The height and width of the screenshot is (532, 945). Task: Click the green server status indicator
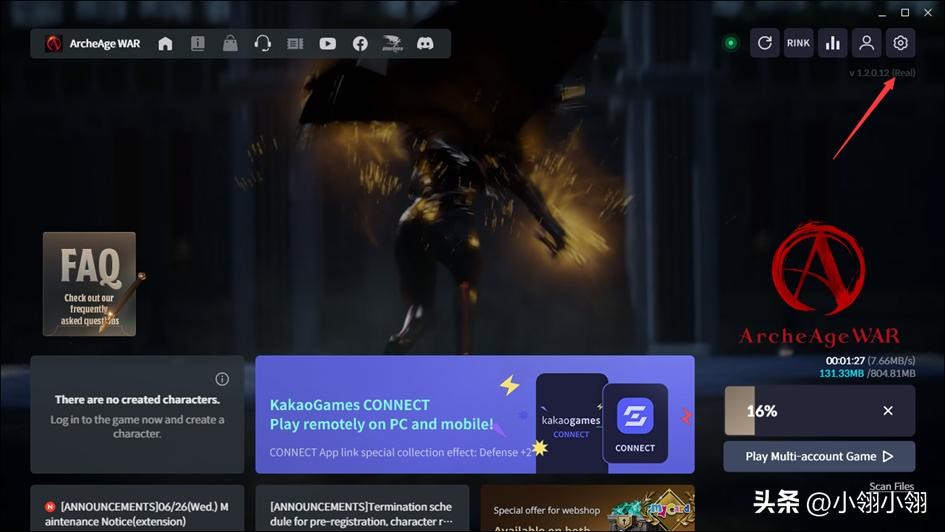click(731, 43)
